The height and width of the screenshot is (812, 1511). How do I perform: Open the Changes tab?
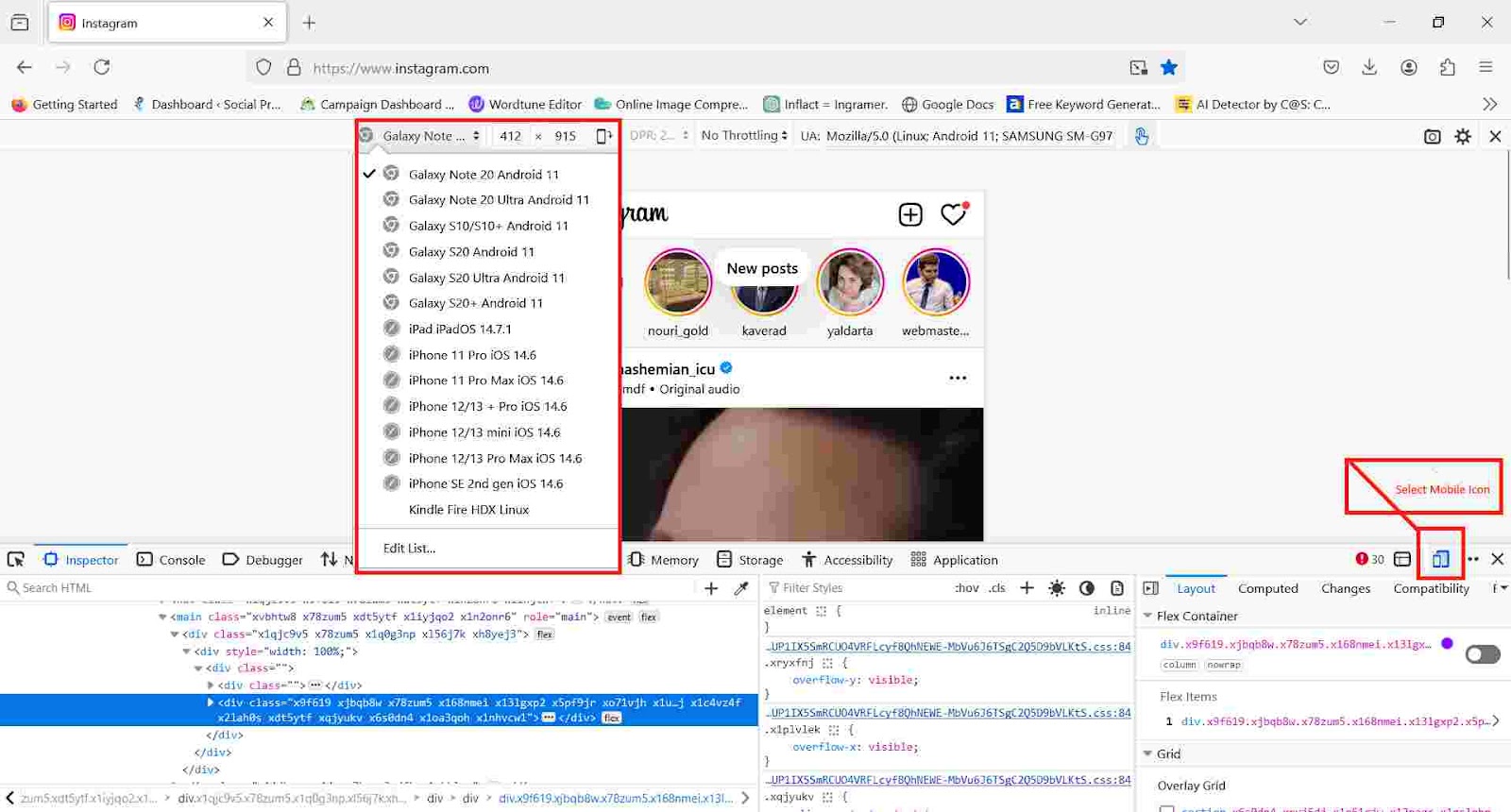point(1346,588)
